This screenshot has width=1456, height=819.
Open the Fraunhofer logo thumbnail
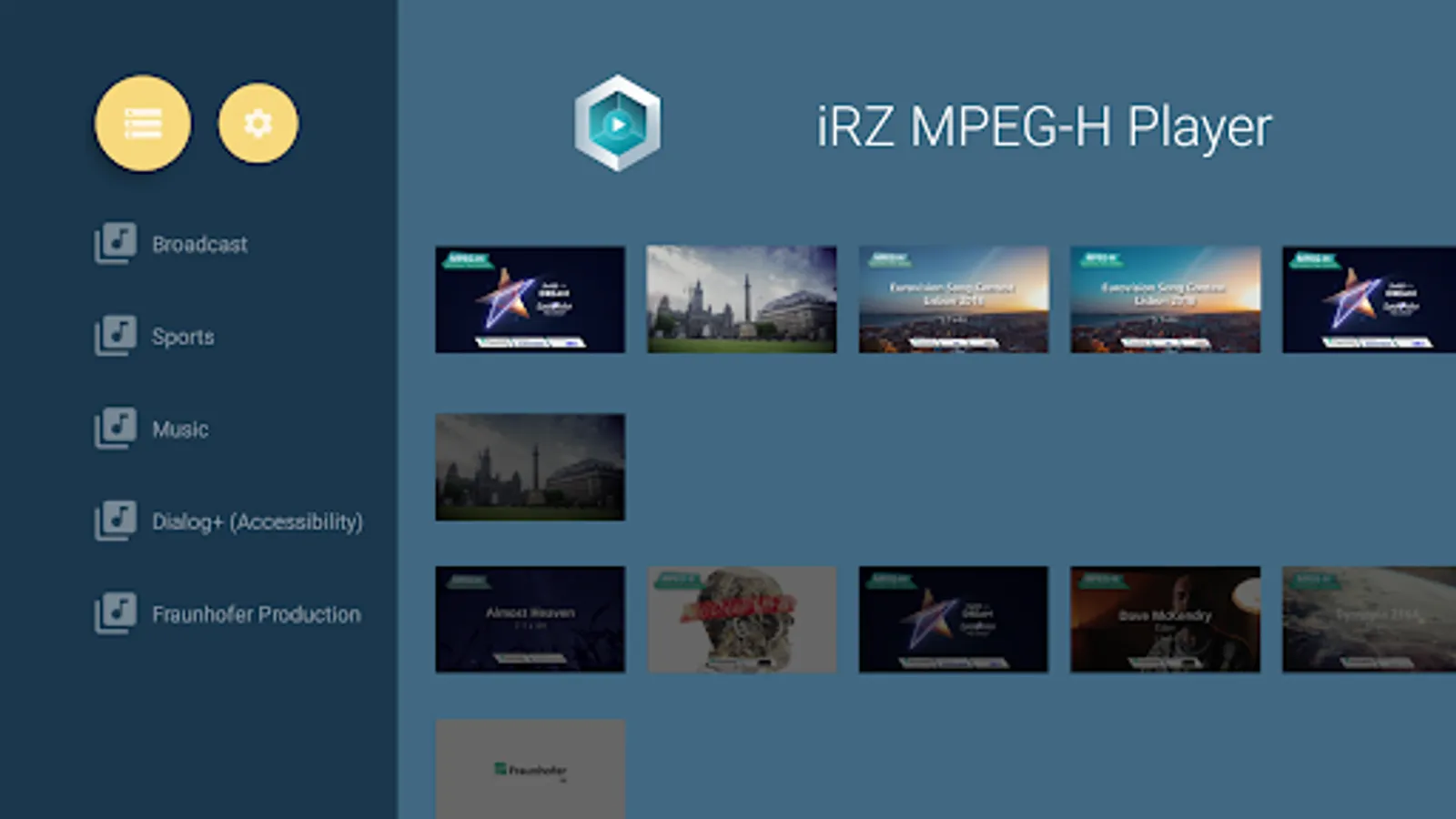tap(531, 770)
